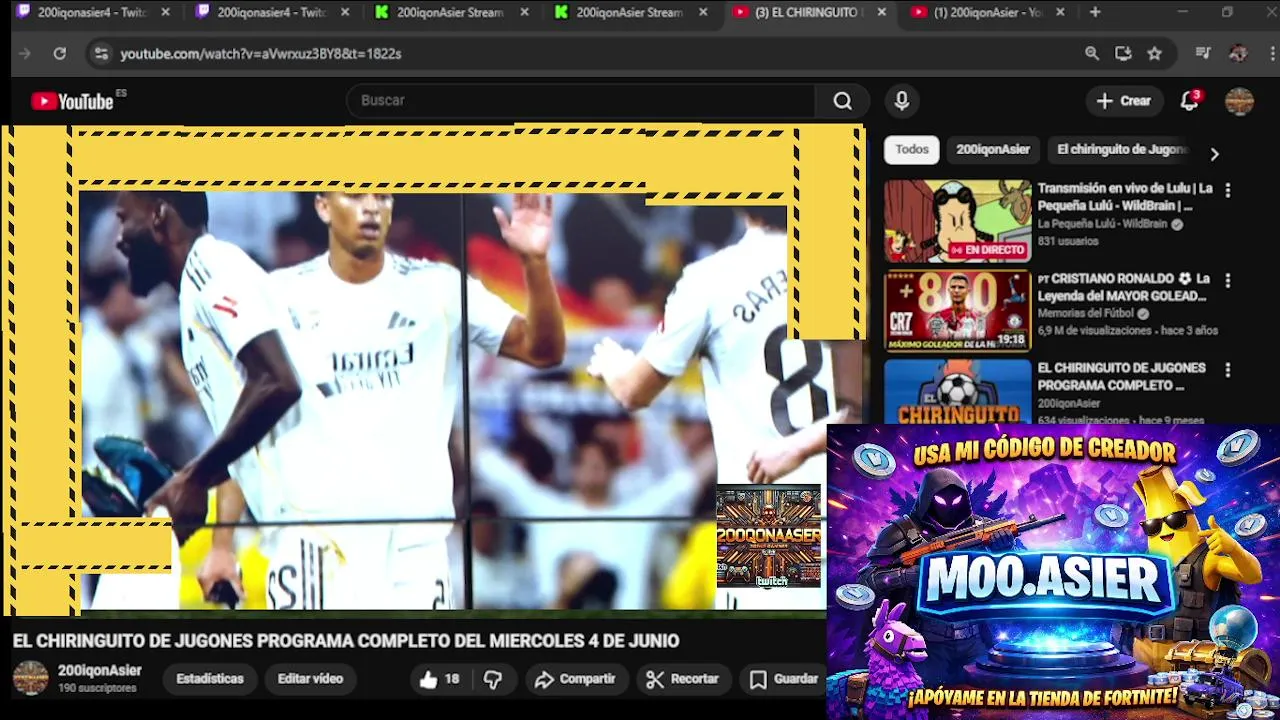Click the Crear button
The height and width of the screenshot is (720, 1280).
click(x=1124, y=101)
